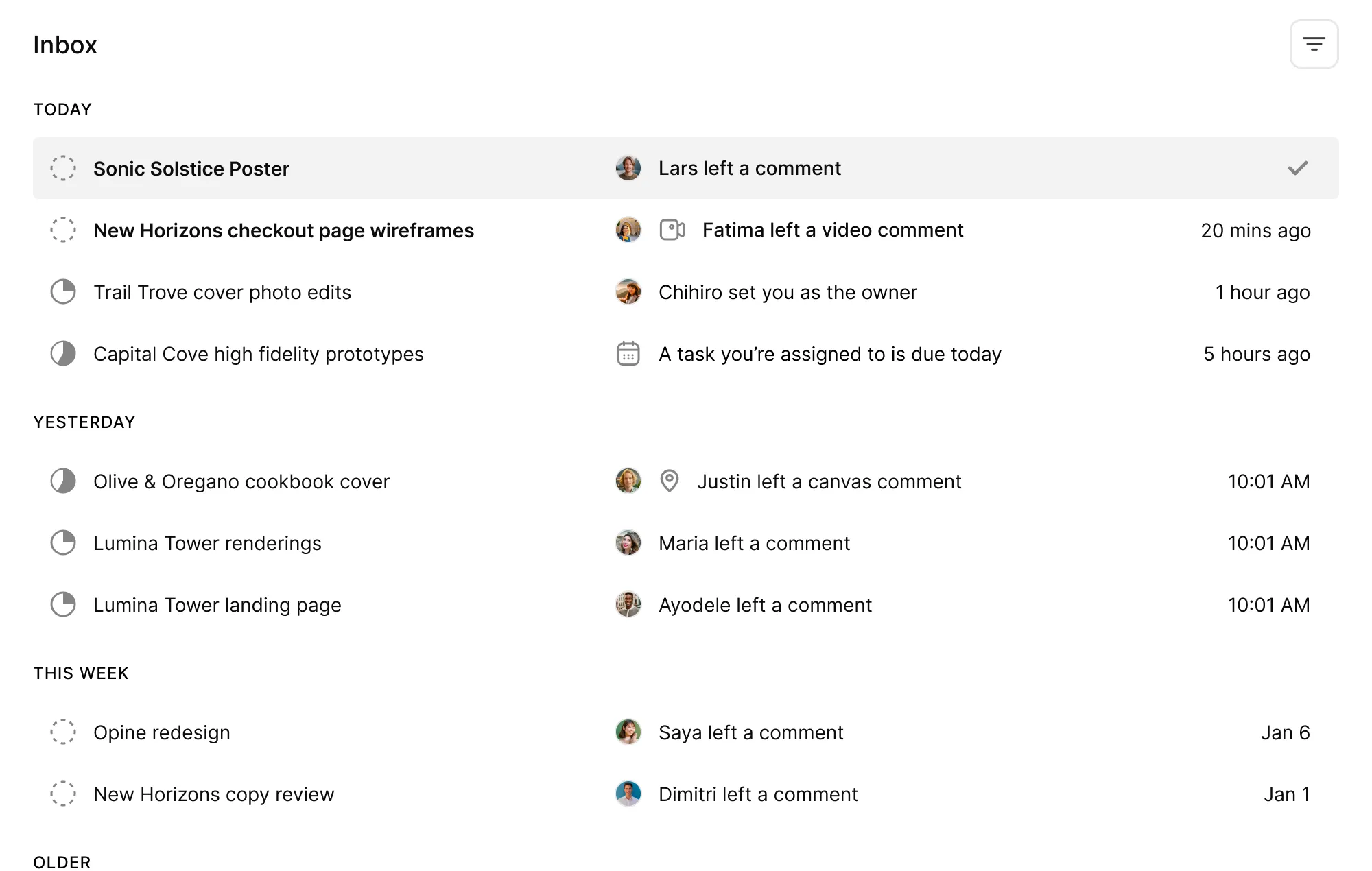Open the filter options in the Inbox header
The image size is (1372, 871).
1314,44
